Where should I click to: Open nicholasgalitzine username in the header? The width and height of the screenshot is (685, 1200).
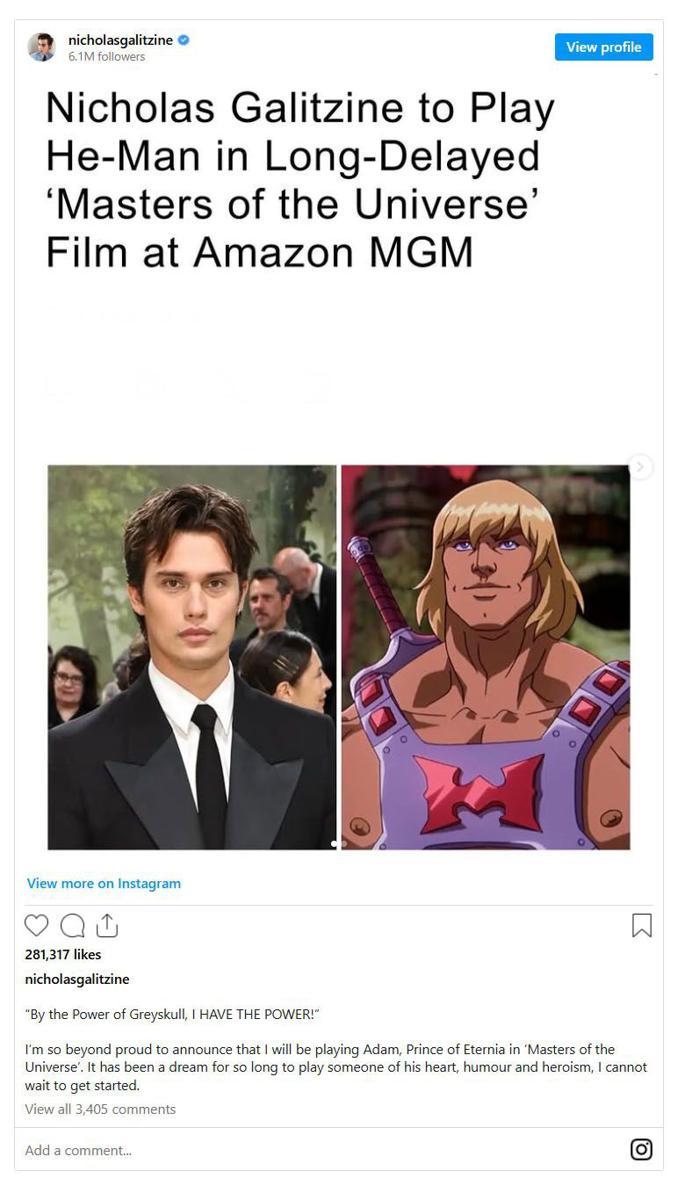tap(120, 40)
